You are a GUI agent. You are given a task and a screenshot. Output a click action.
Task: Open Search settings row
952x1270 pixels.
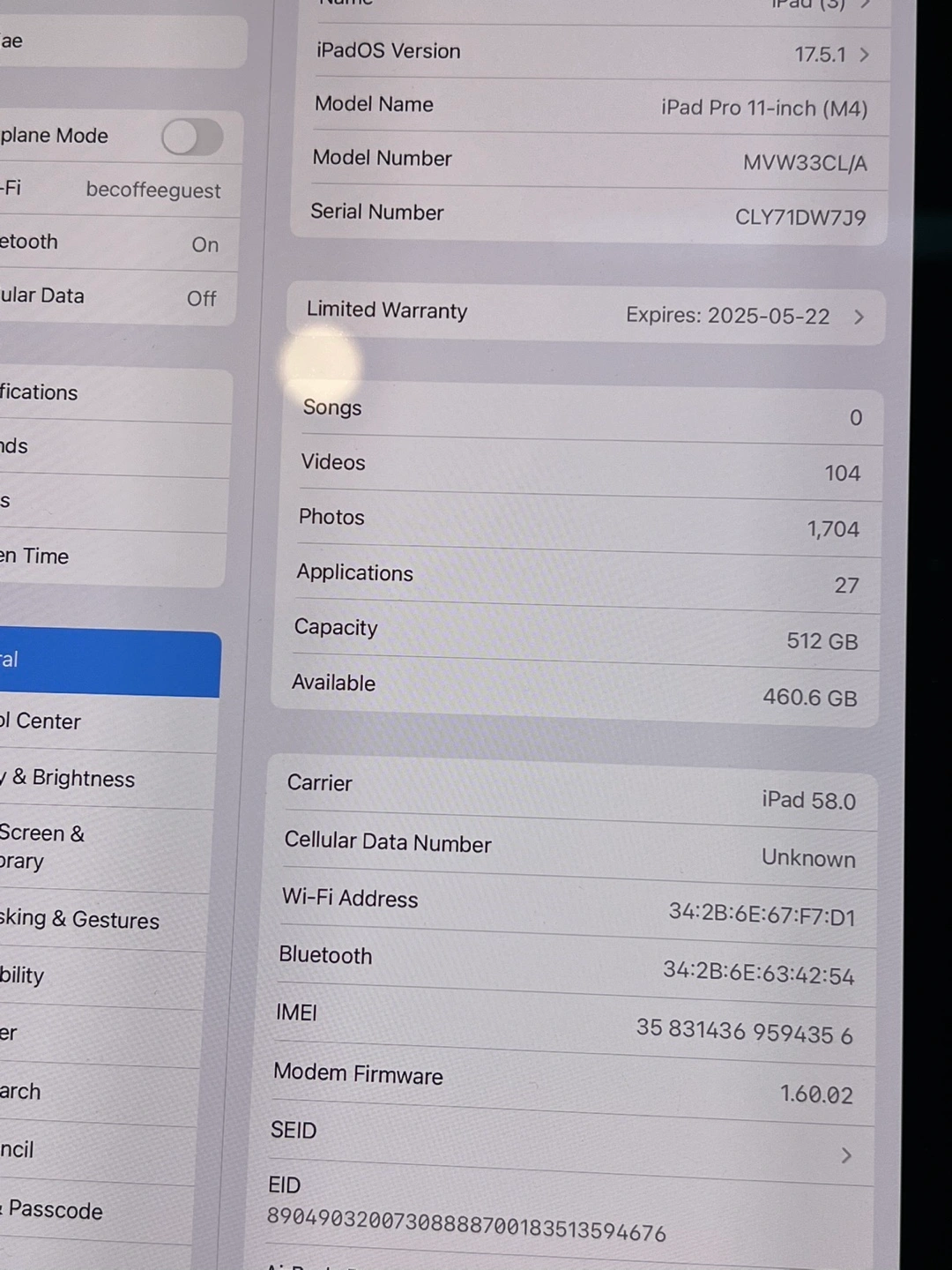tap(100, 1094)
